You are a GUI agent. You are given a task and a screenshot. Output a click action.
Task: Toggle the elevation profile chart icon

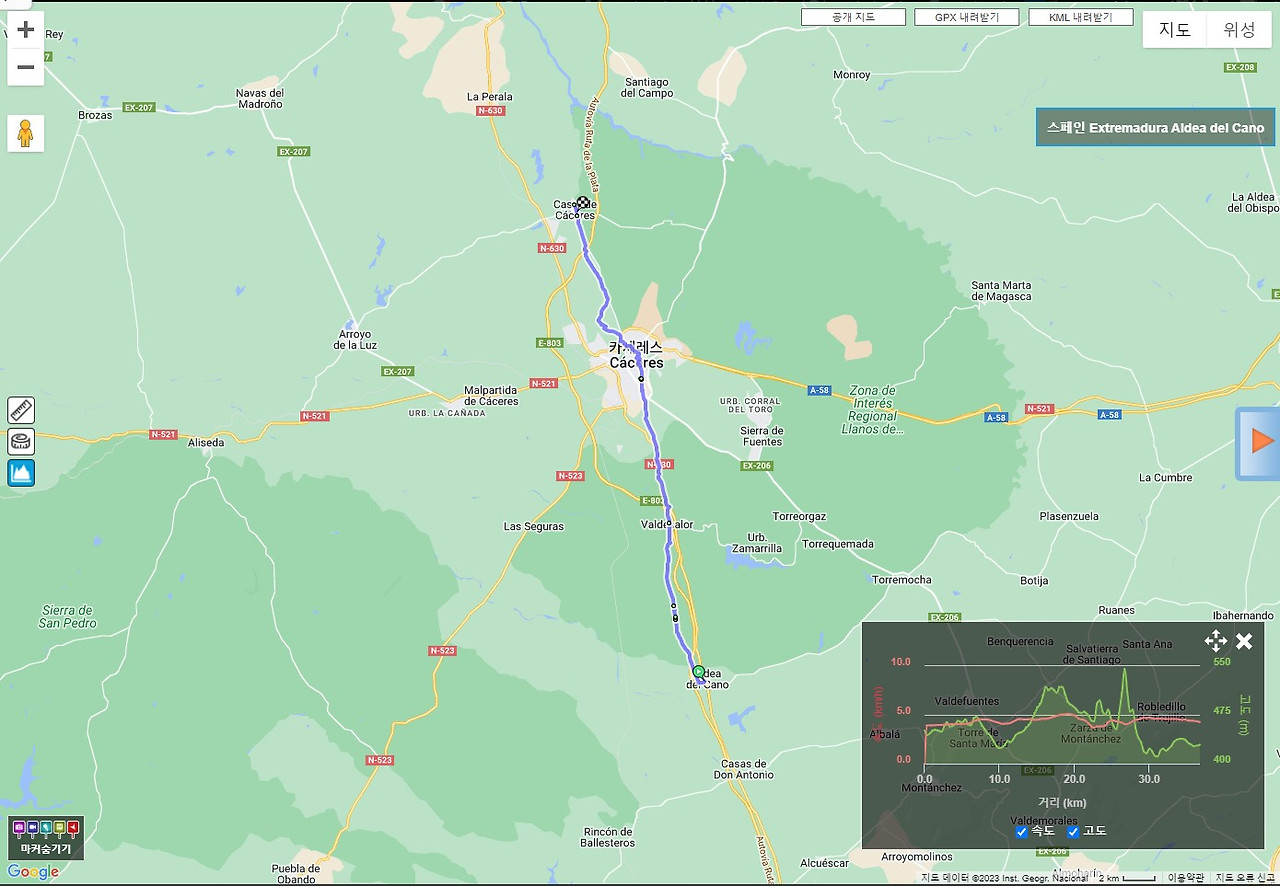tap(21, 472)
